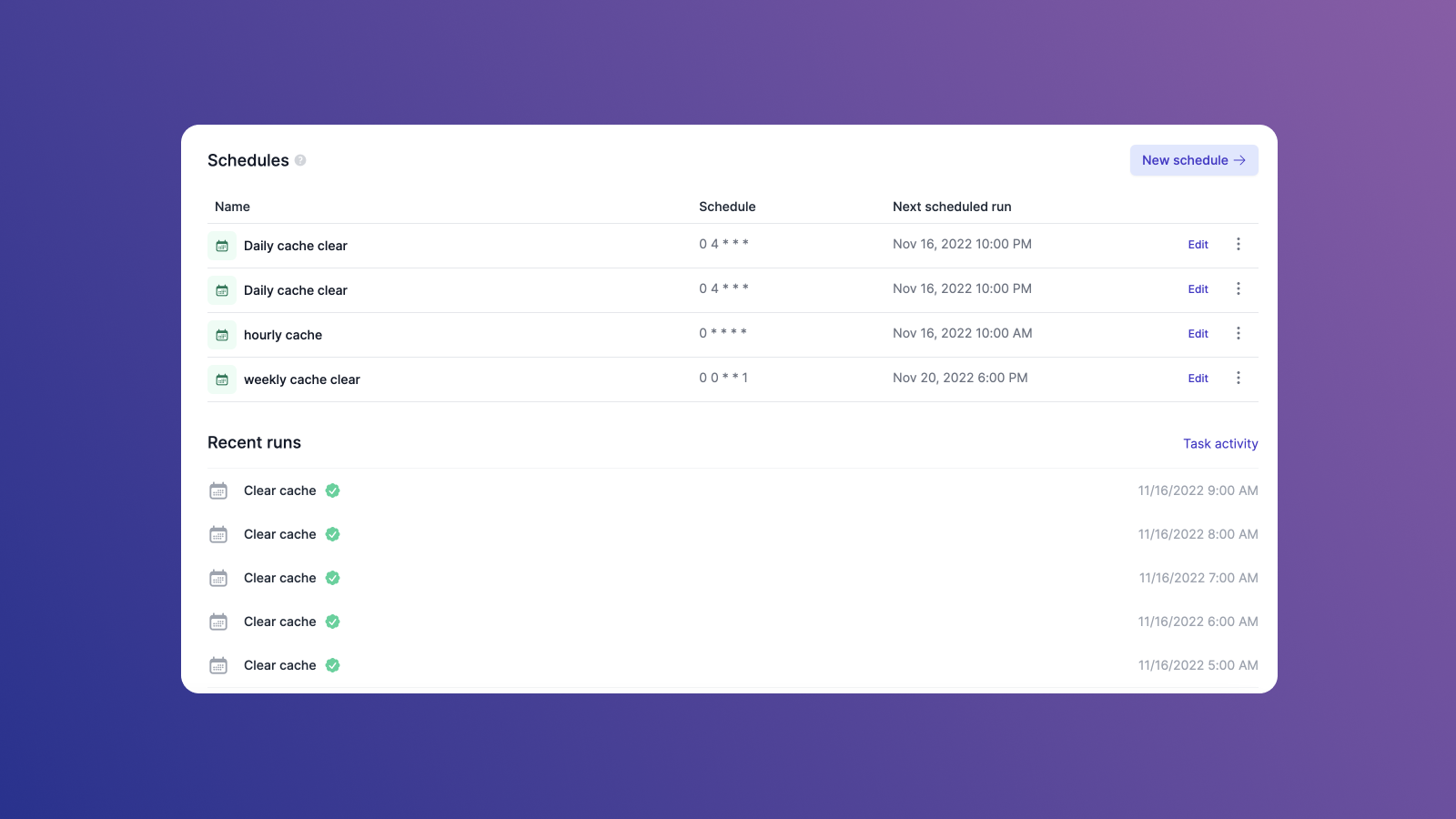
Task: Click the cron expression 0 * * * *
Action: (723, 333)
